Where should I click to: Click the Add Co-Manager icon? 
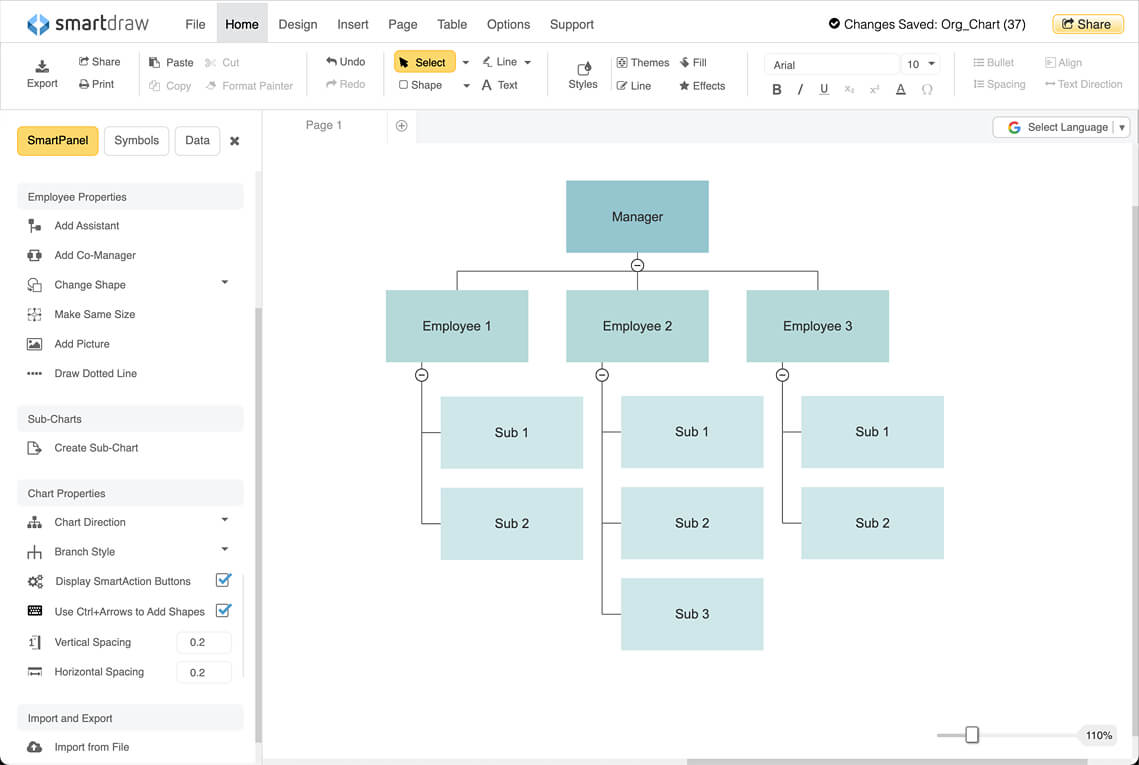(x=36, y=255)
